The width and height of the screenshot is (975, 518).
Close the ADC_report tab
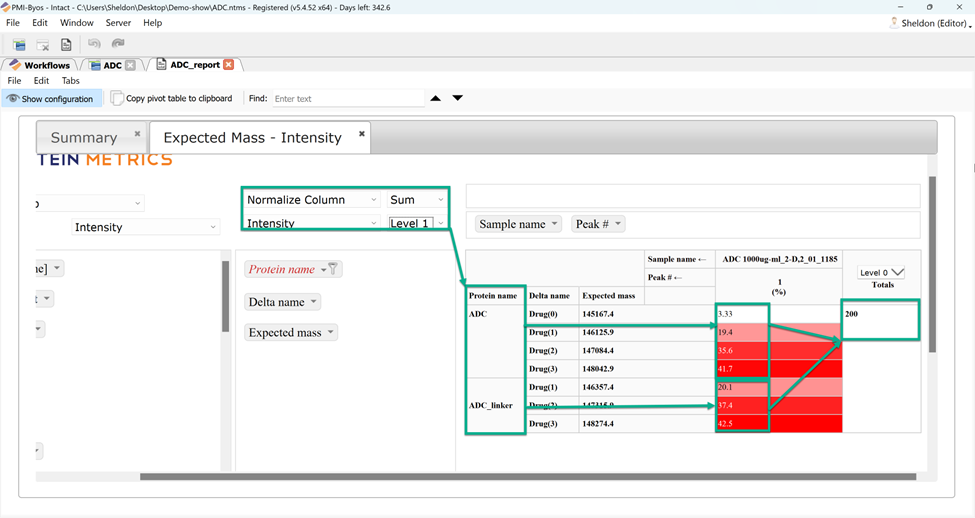229,65
